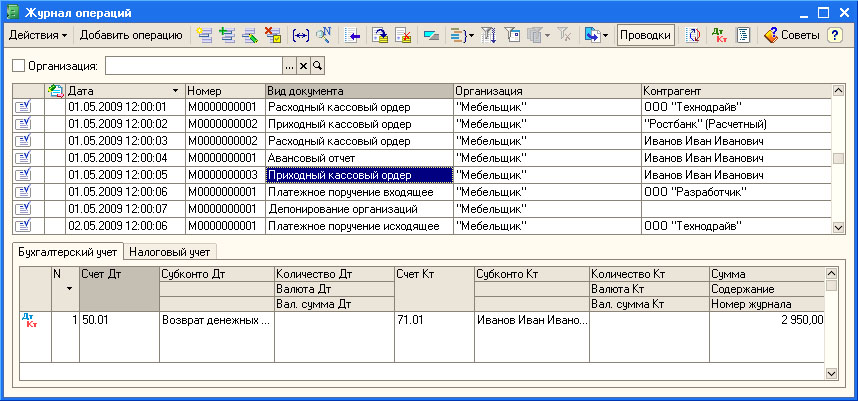Click sort arrow under N column header

(x=69, y=288)
